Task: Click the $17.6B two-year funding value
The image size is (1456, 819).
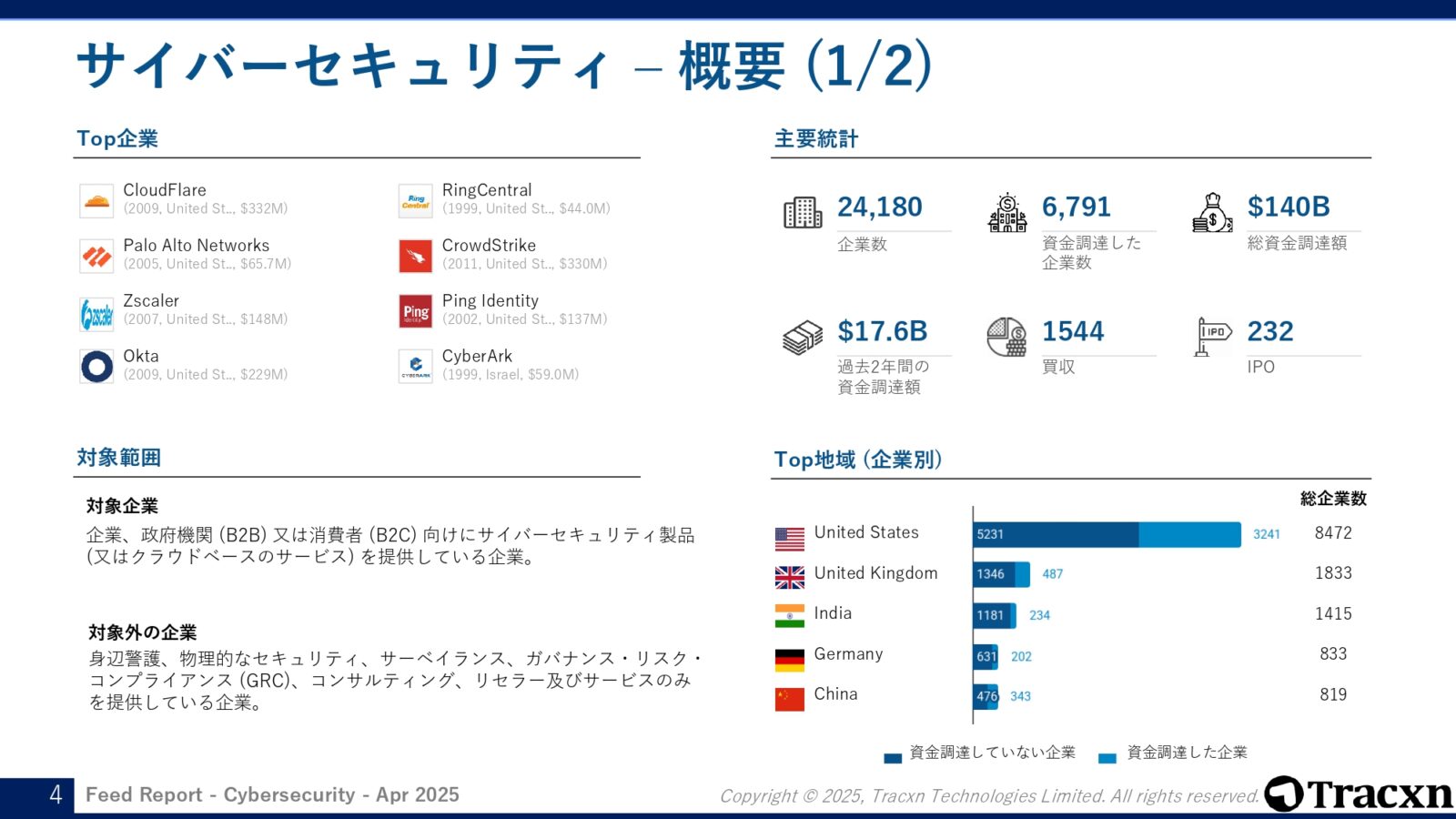Action: (x=883, y=331)
